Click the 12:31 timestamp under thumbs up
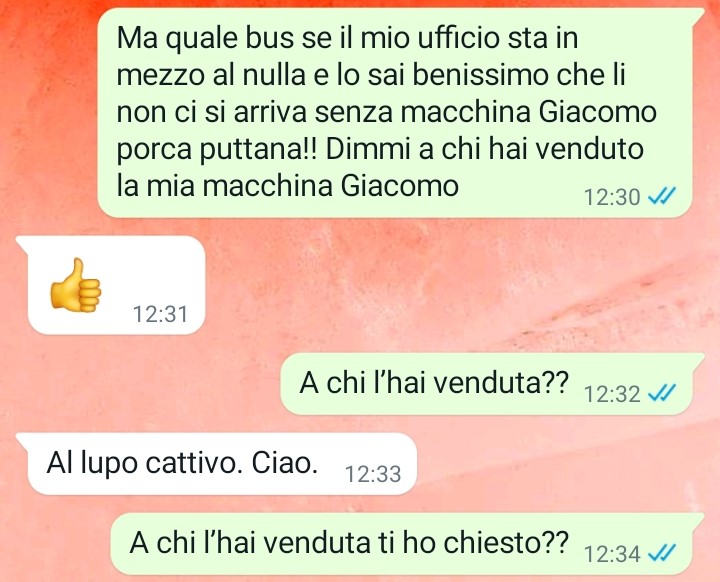 (x=160, y=315)
